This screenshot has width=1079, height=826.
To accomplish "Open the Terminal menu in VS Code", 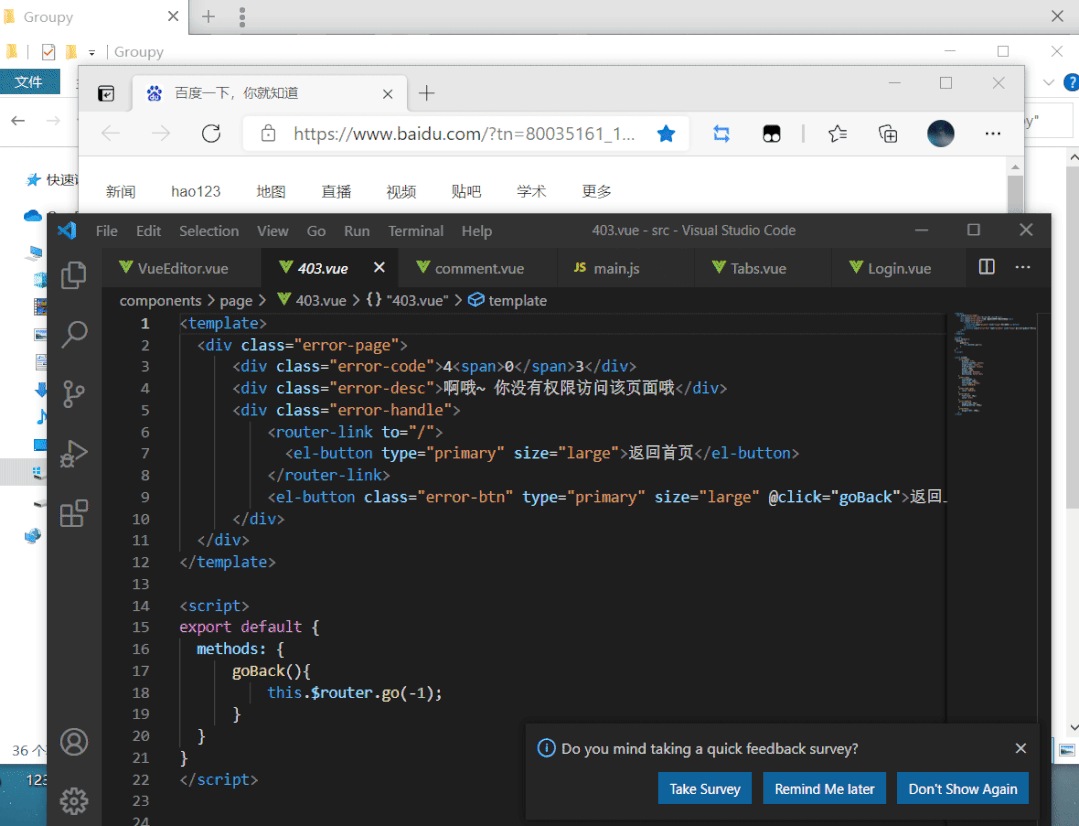I will [x=416, y=231].
